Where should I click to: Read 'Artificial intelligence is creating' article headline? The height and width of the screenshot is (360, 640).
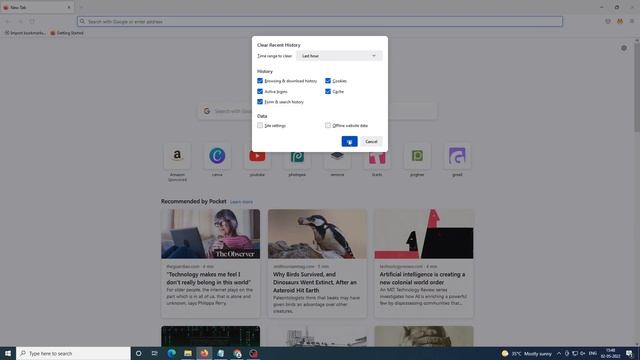tap(422, 278)
